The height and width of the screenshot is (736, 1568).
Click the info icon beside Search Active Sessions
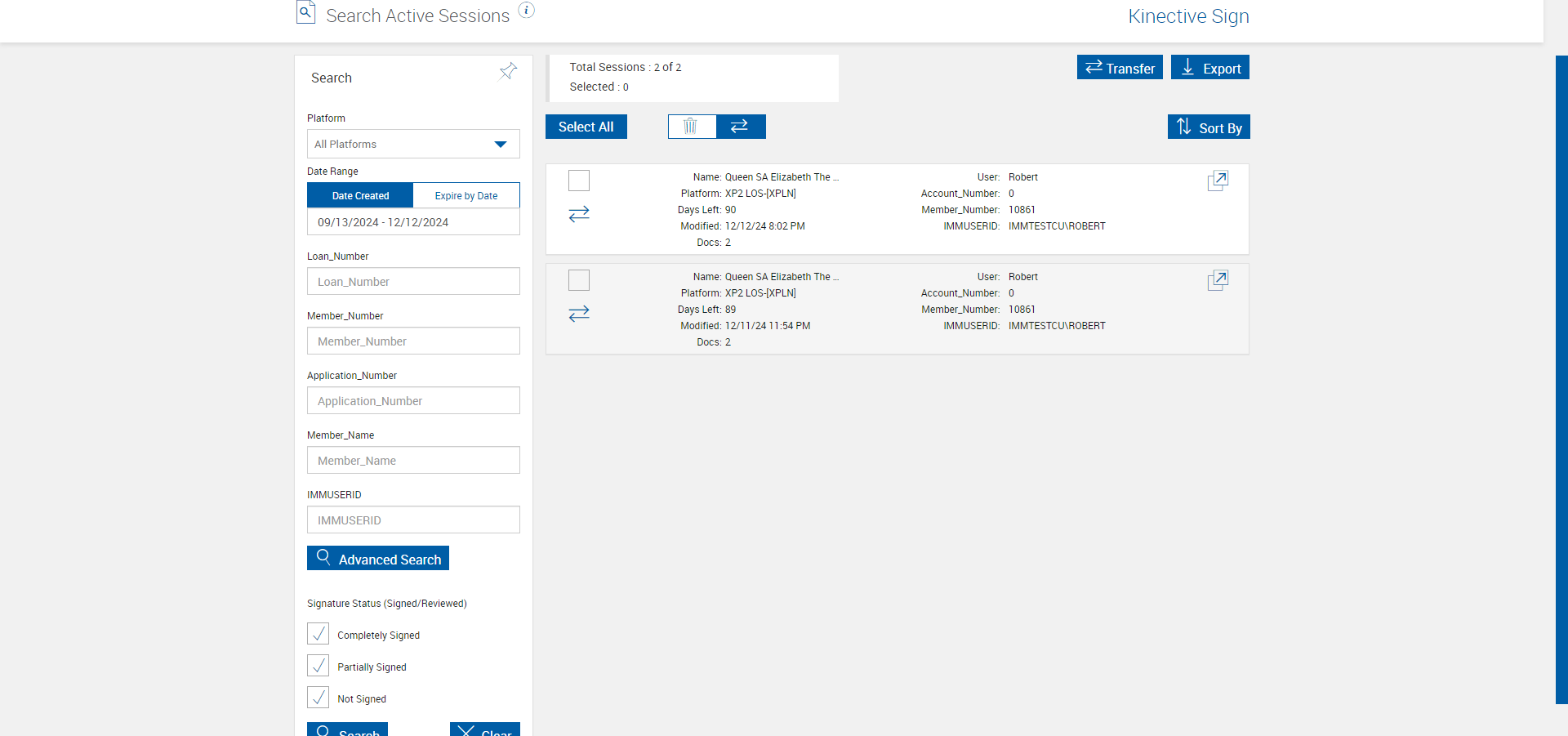click(x=527, y=11)
